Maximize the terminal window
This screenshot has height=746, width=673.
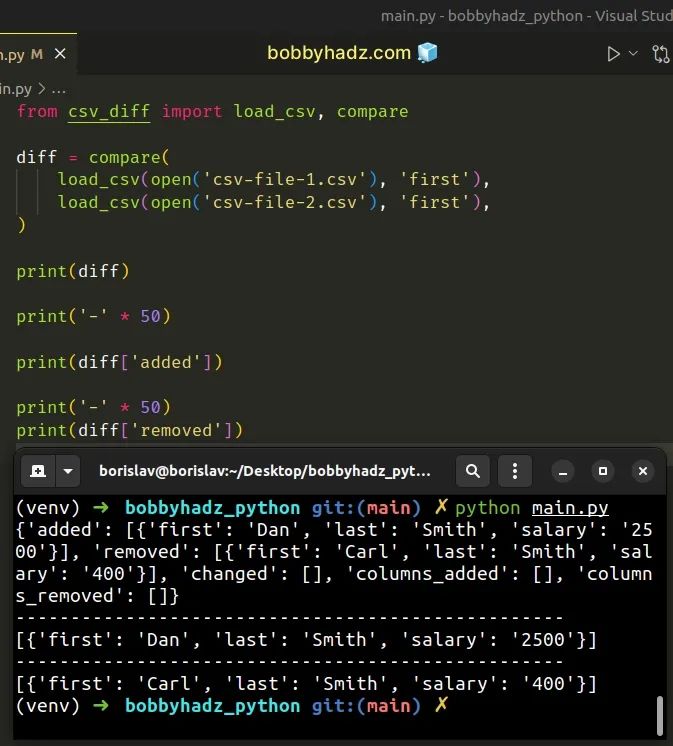tap(603, 471)
